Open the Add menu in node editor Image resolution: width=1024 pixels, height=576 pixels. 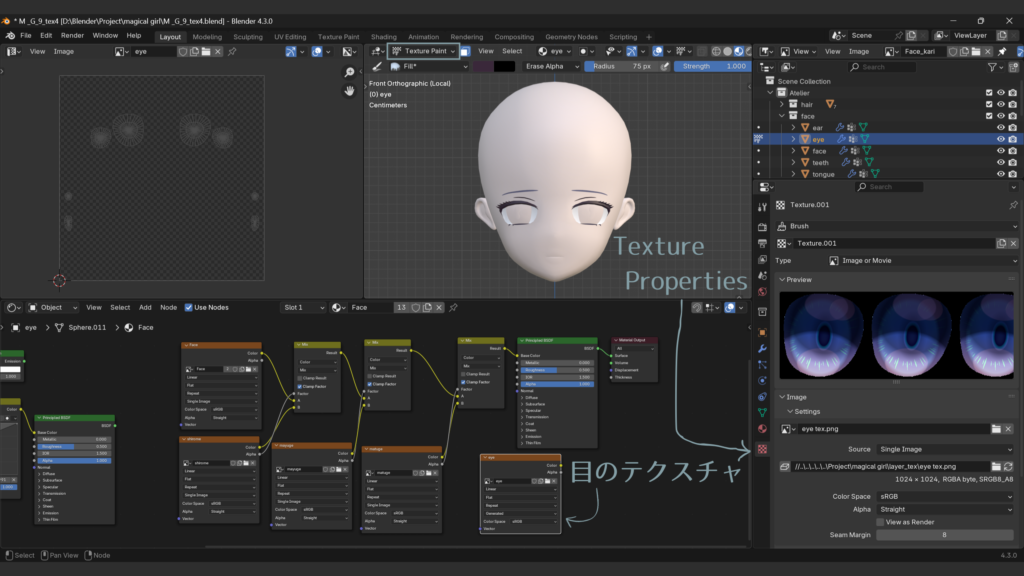point(145,307)
